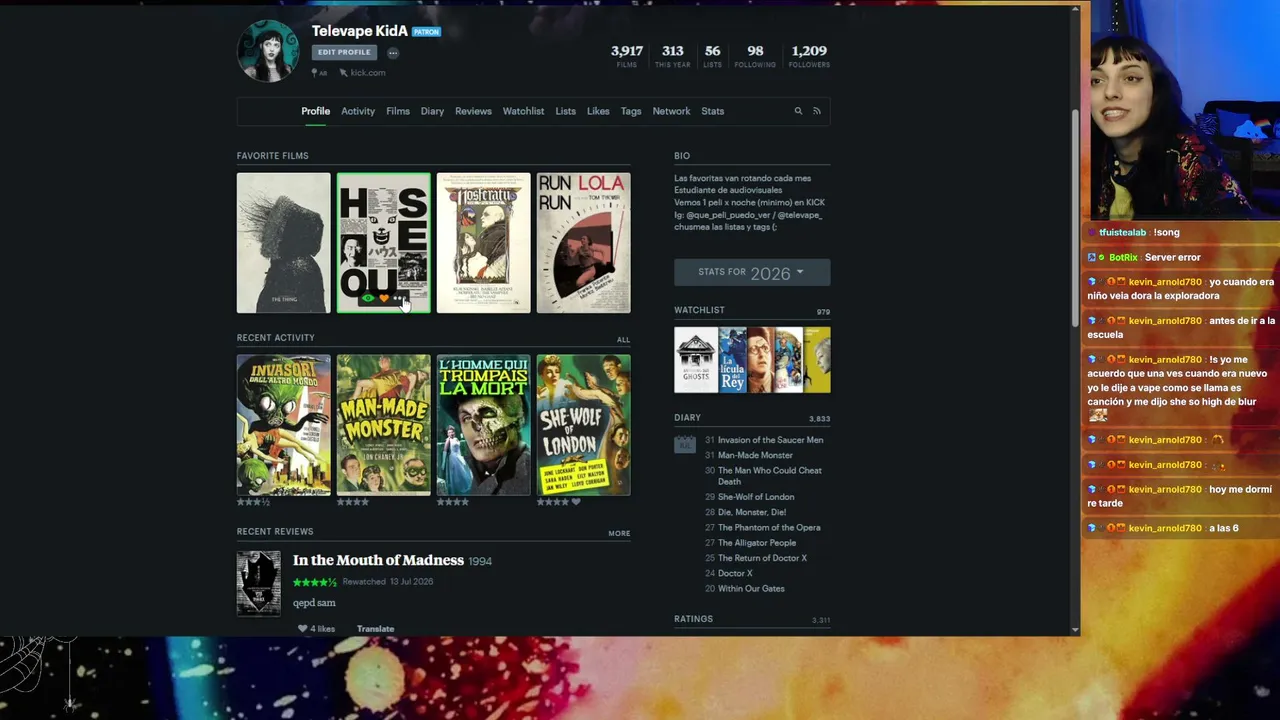Click the More link in Recent Reviews
1280x720 pixels.
[x=619, y=534]
